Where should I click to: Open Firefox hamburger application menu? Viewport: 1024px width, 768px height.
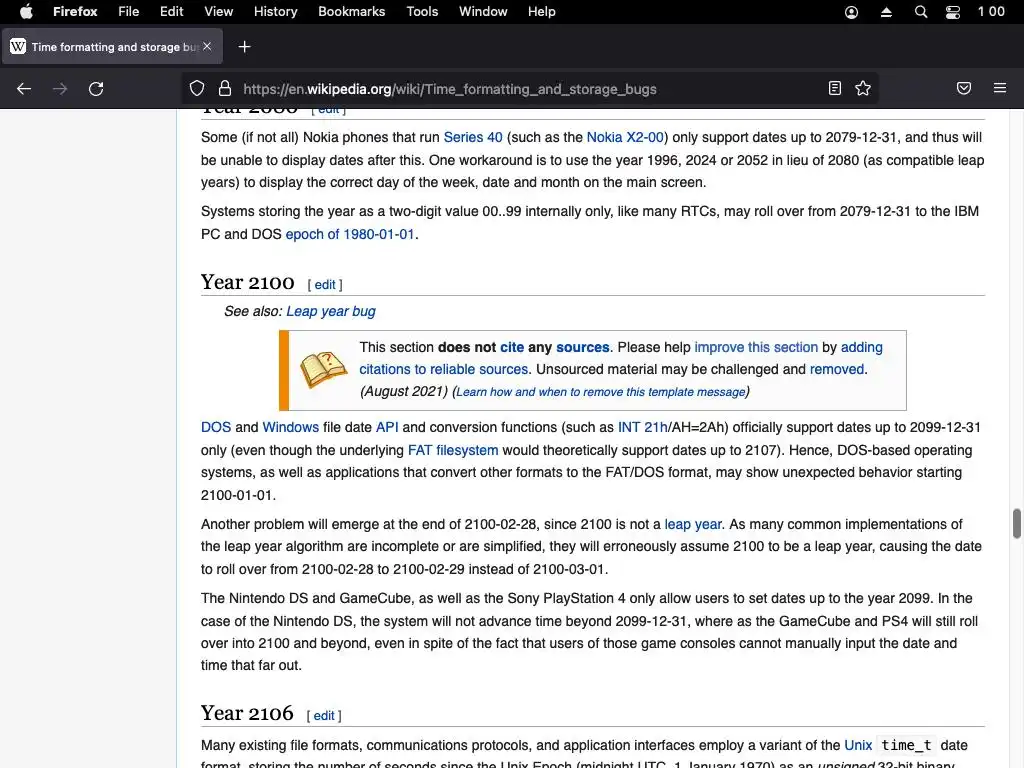[x=1000, y=88]
